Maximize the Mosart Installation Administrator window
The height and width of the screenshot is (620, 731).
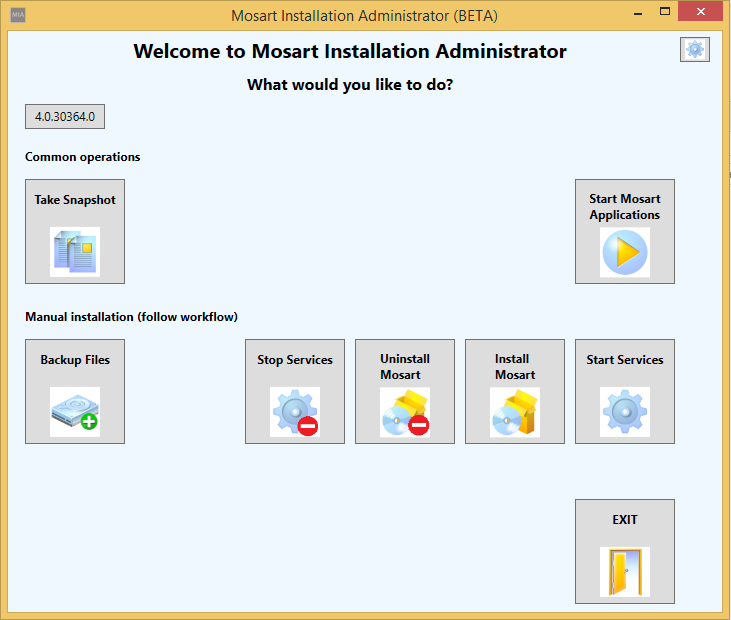665,12
